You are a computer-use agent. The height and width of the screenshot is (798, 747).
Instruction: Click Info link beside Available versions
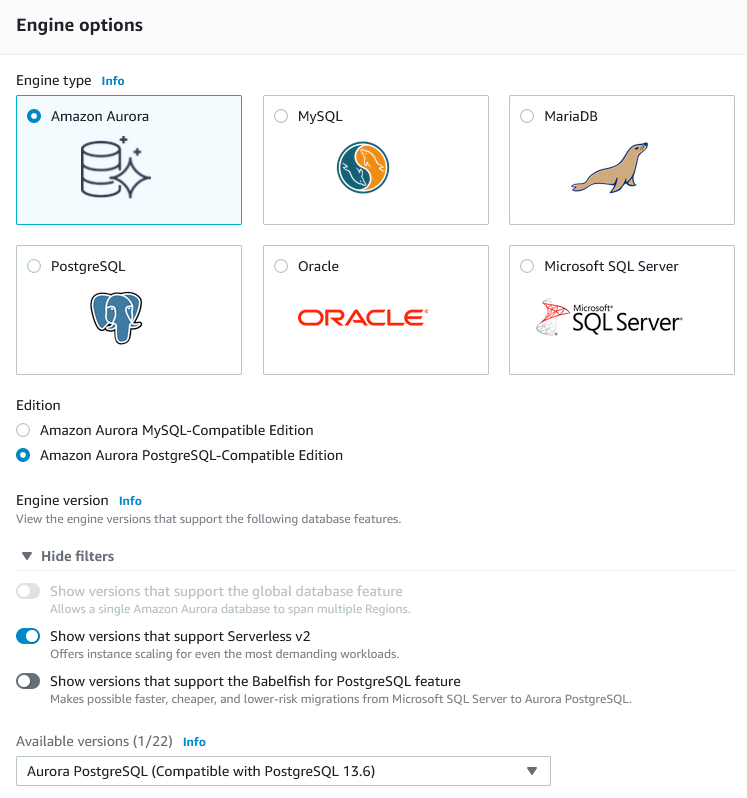[194, 742]
